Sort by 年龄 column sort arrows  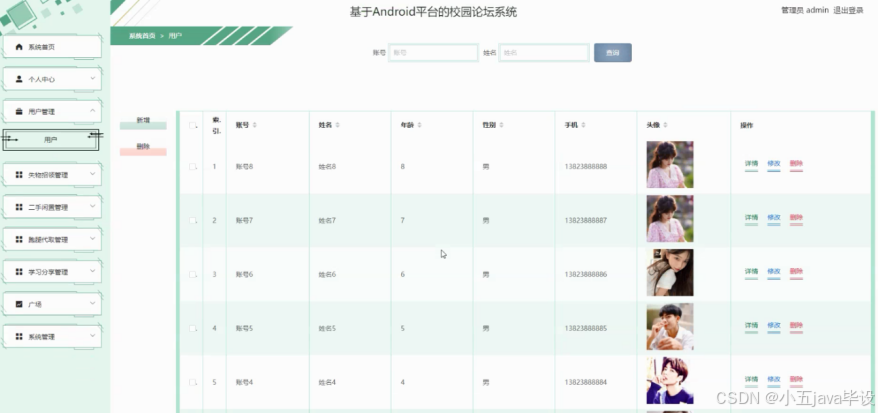click(419, 125)
